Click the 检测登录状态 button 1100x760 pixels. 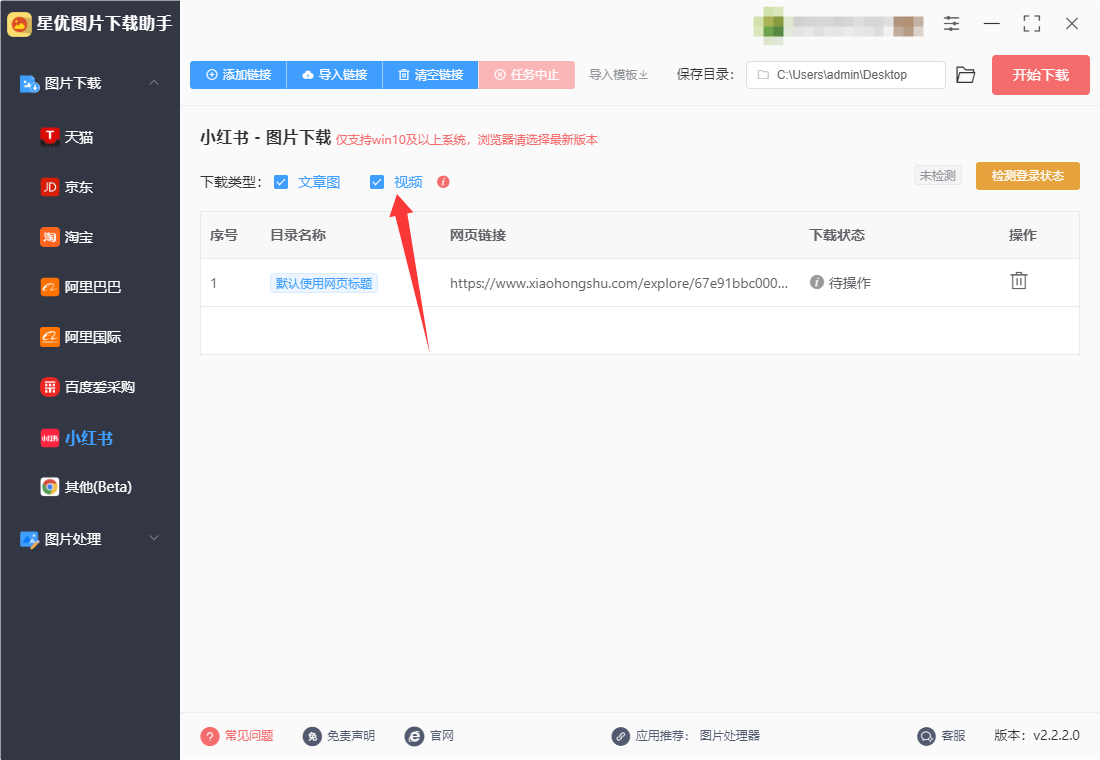coord(1028,176)
